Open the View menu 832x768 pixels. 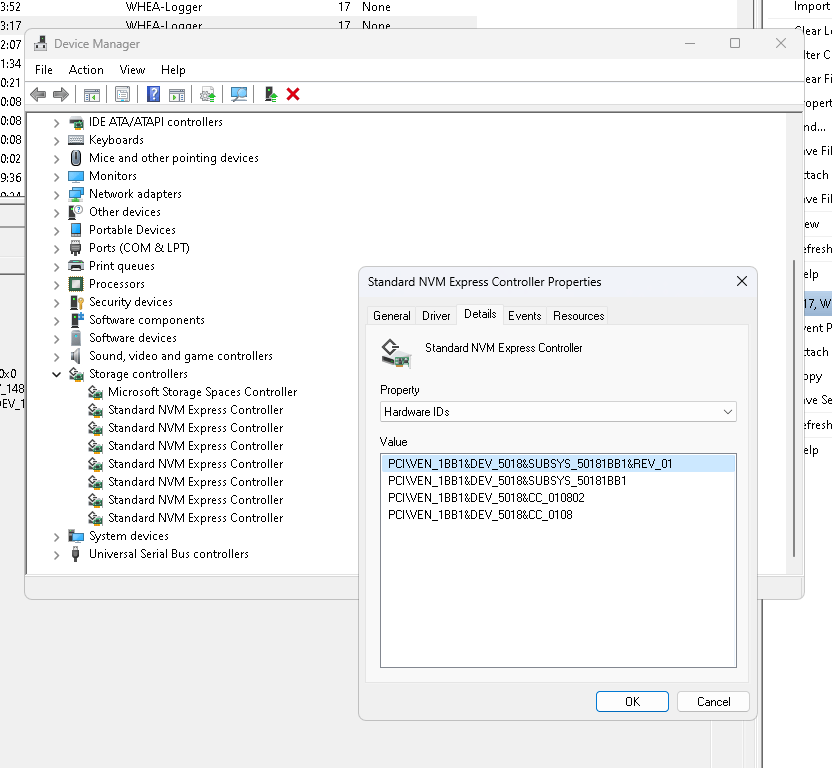[x=132, y=70]
